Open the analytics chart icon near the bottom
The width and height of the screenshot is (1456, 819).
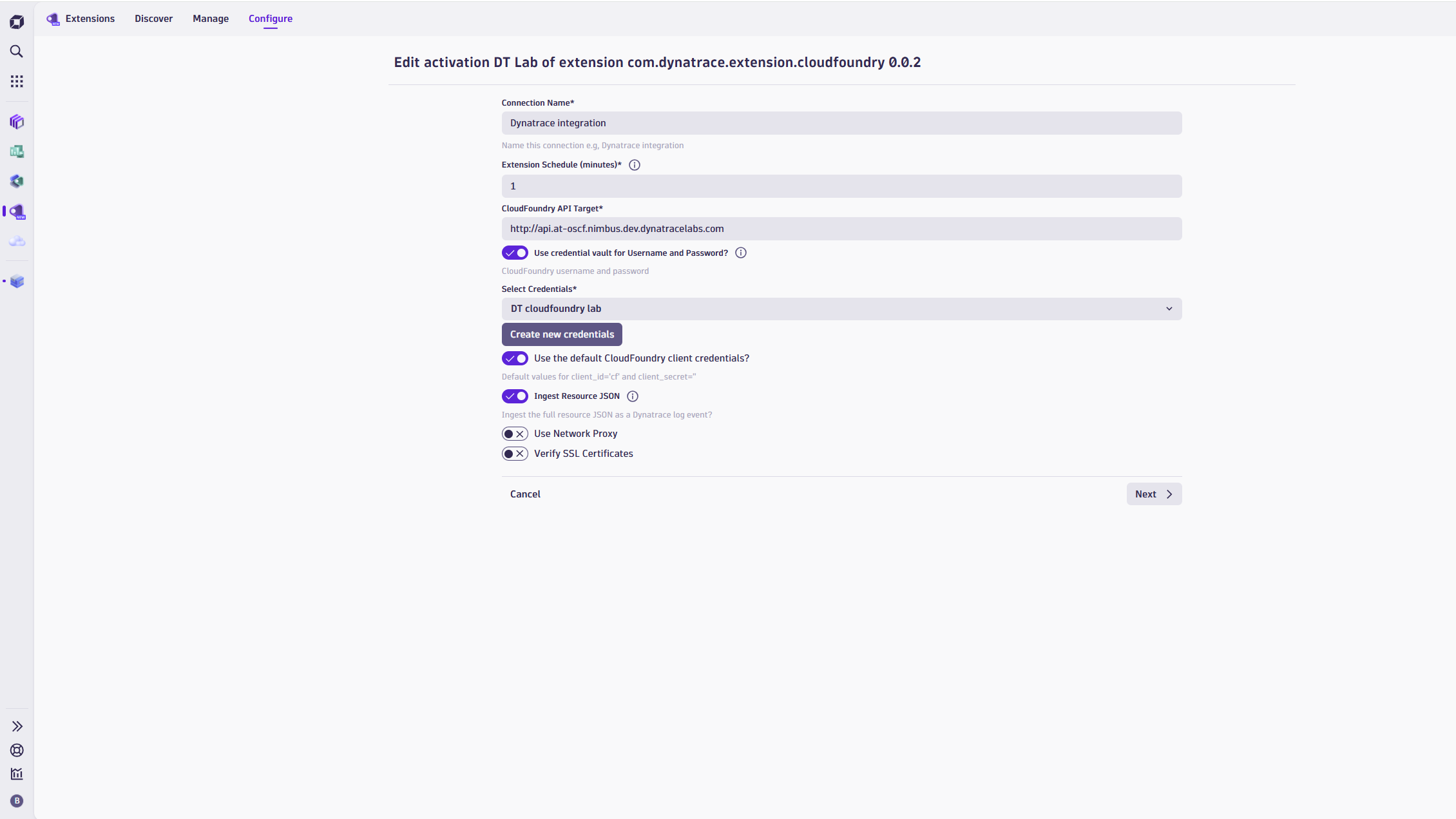17,774
